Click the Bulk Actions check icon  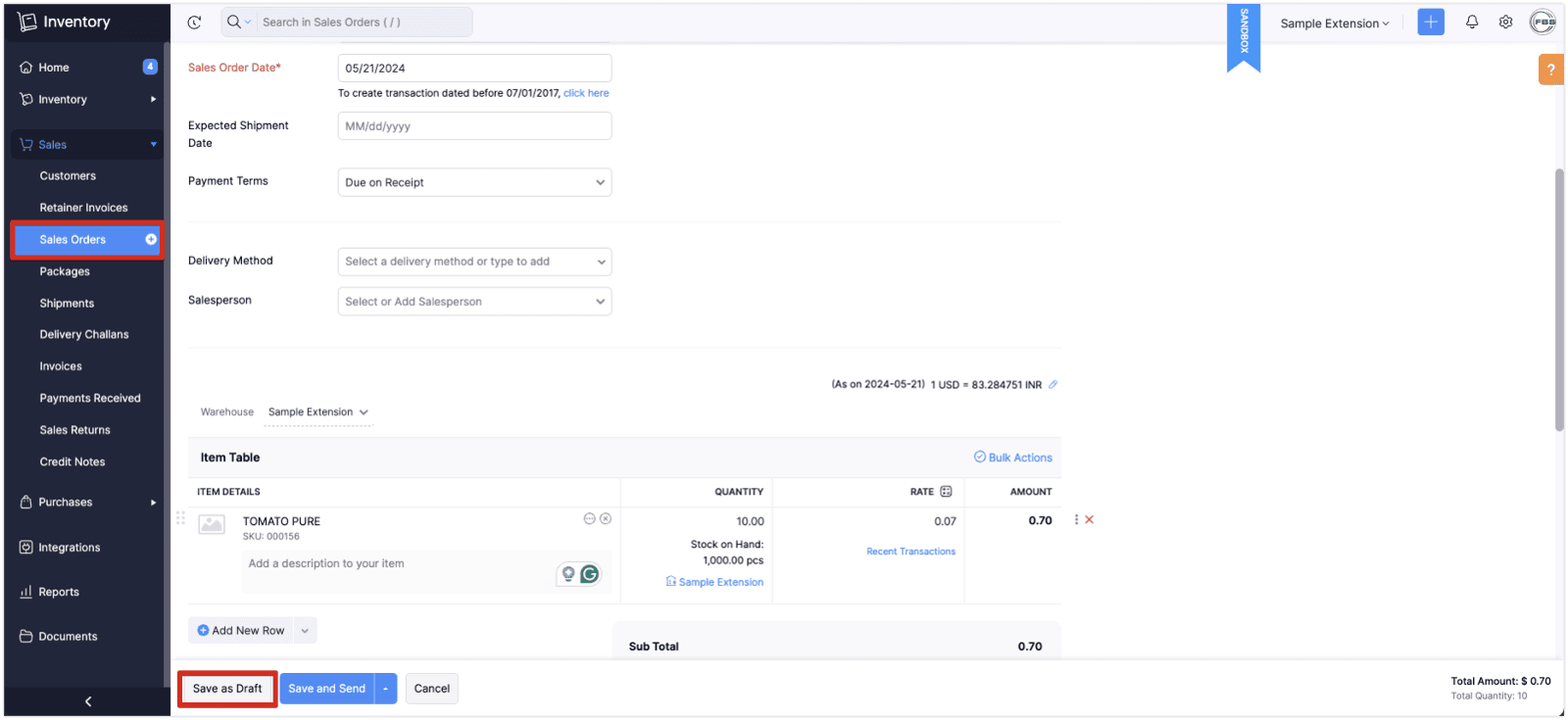click(x=979, y=456)
